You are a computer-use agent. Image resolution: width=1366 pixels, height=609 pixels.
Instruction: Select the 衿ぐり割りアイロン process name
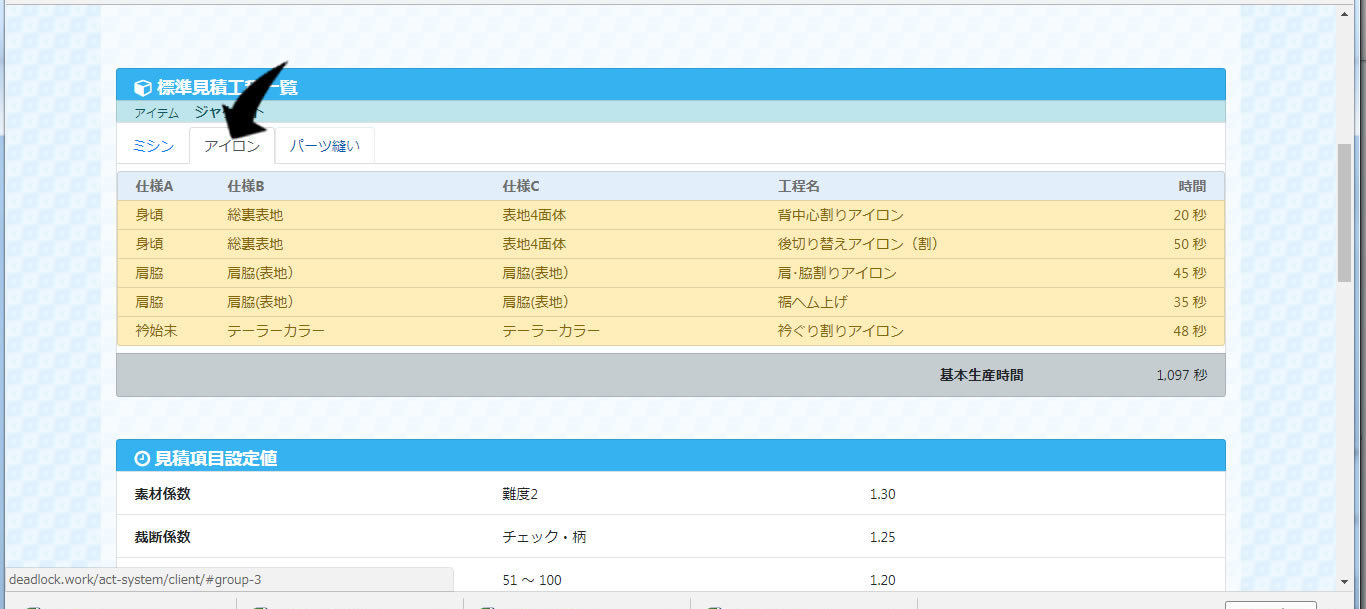840,331
